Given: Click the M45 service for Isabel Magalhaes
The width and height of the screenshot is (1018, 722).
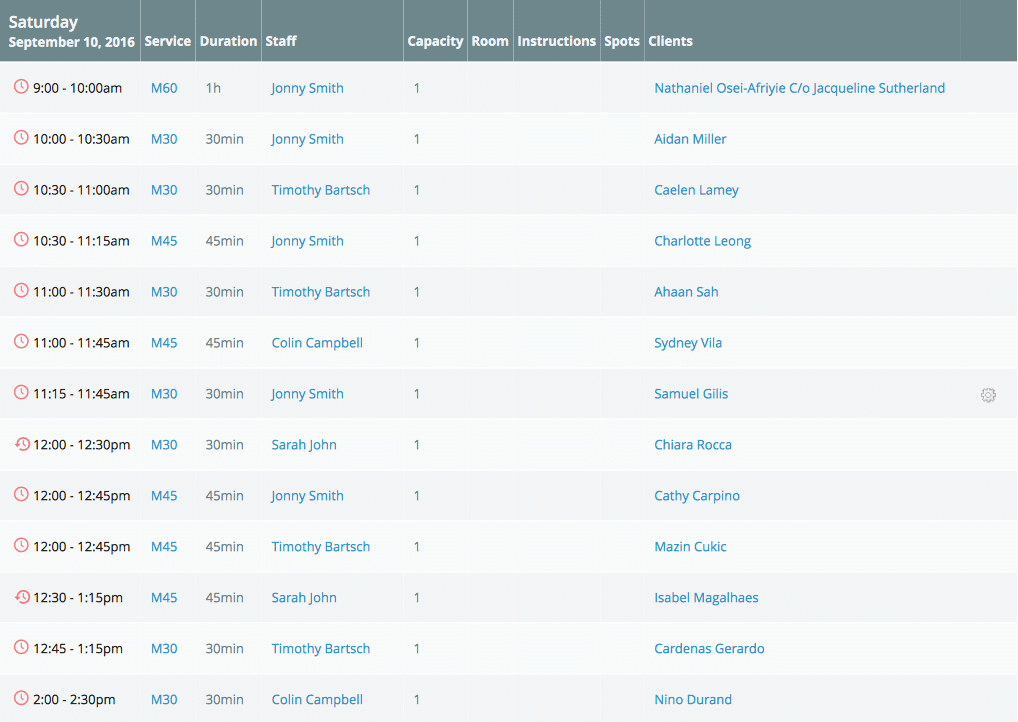Looking at the screenshot, I should tap(164, 598).
